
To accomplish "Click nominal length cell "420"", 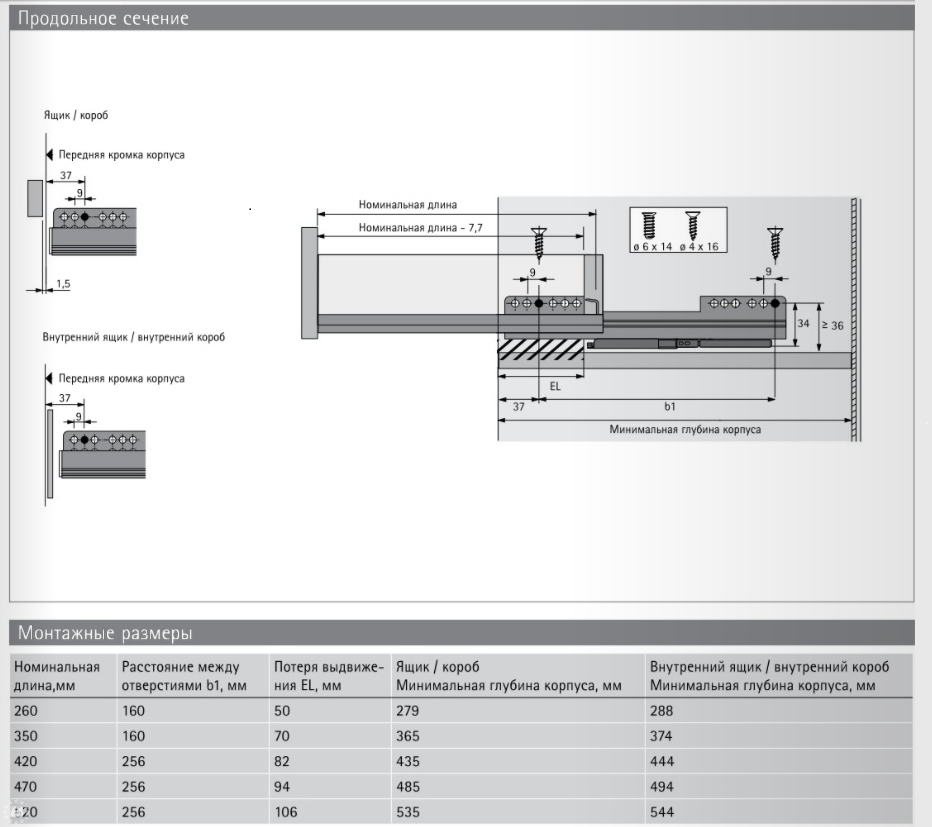I will (26, 762).
